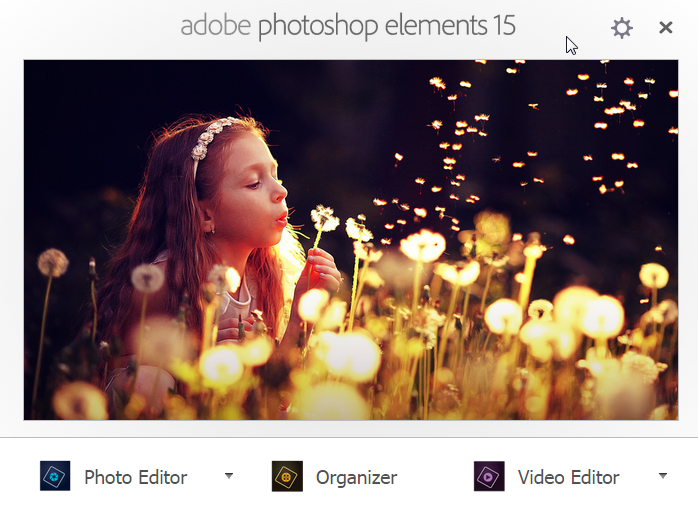Click the Video Editor app icon
Image resolution: width=698 pixels, height=509 pixels.
489,476
